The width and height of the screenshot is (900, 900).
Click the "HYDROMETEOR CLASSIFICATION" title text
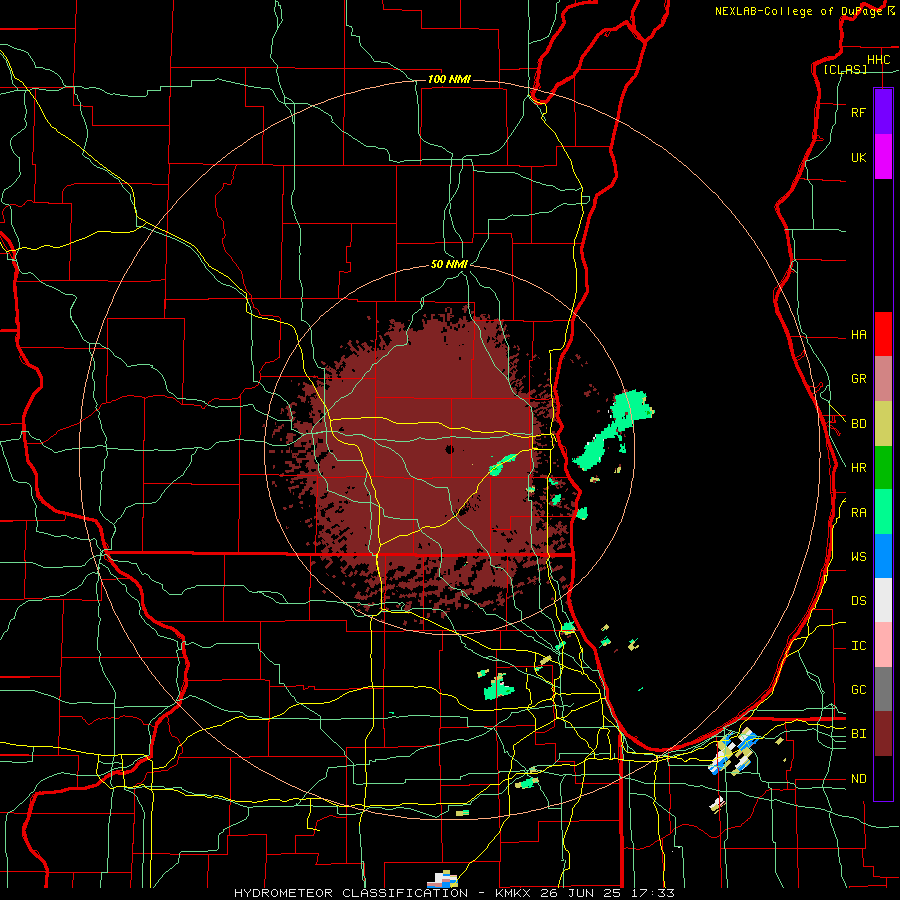point(351,893)
